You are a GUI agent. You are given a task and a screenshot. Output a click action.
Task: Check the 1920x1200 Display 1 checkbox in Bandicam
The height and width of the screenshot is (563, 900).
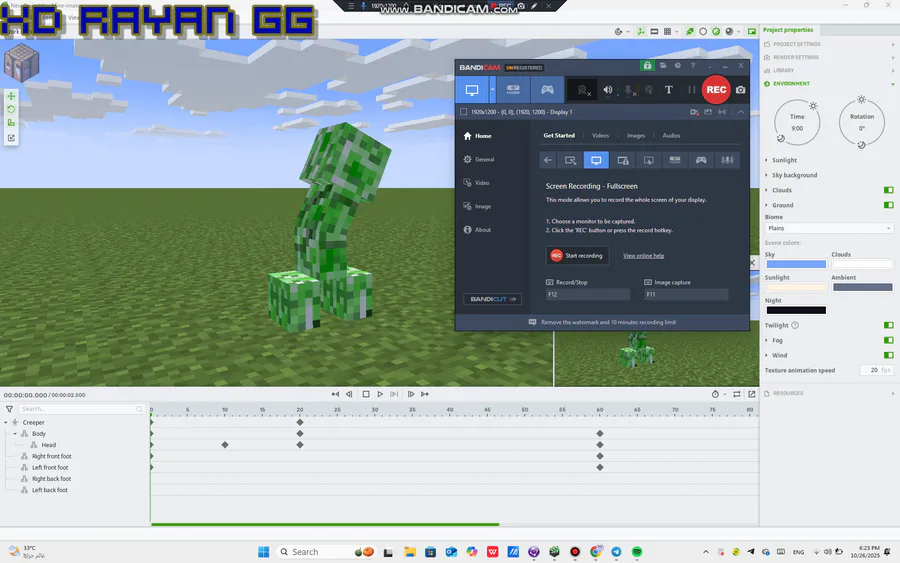click(464, 112)
